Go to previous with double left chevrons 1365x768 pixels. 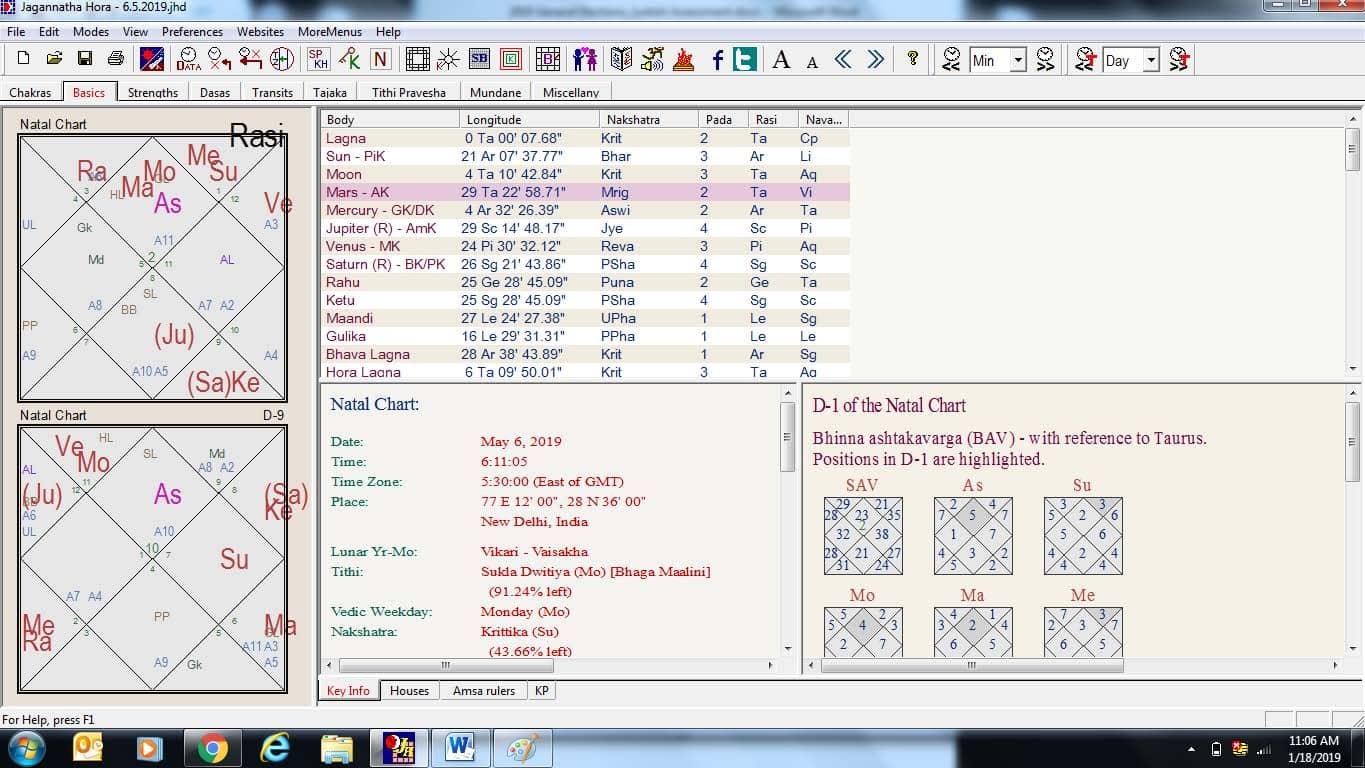coord(843,59)
